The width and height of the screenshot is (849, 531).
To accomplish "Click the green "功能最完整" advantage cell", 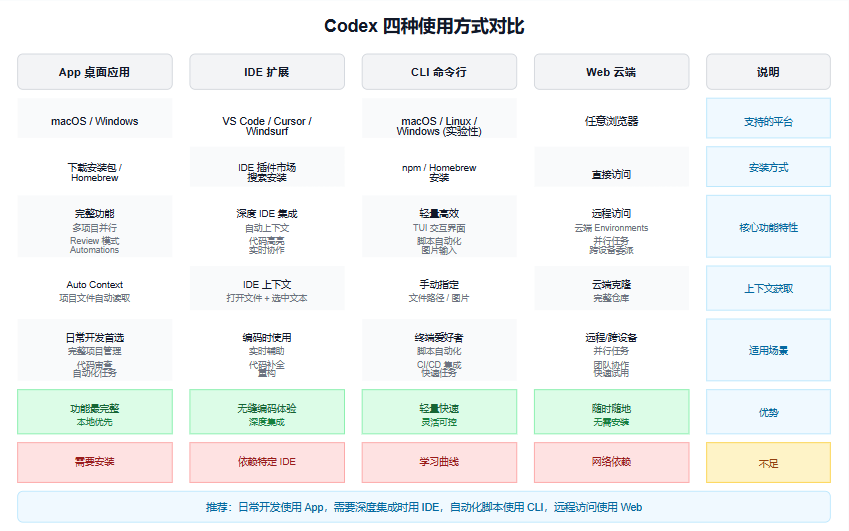I will (95, 412).
